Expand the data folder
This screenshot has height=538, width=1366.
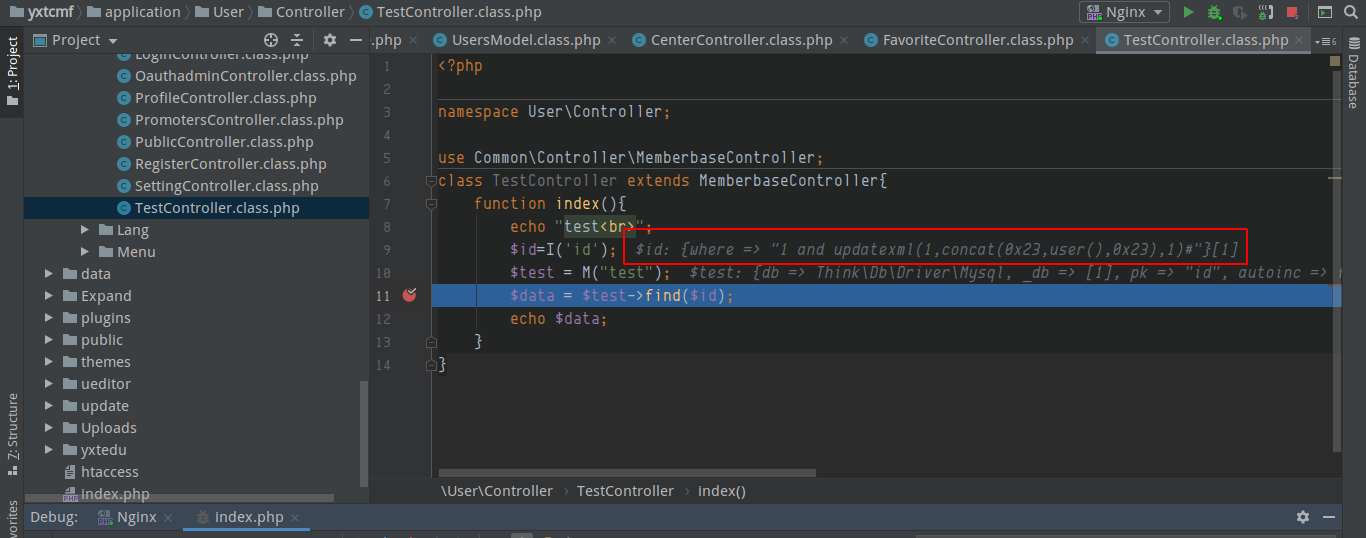click(x=49, y=274)
